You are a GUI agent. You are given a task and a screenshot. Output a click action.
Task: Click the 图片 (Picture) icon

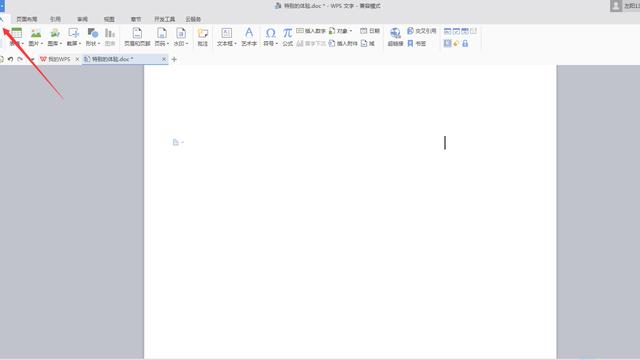tap(36, 33)
